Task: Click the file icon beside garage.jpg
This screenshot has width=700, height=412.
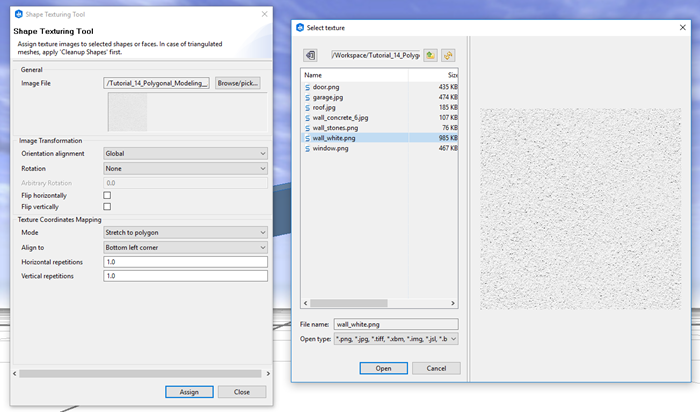Action: click(x=308, y=98)
